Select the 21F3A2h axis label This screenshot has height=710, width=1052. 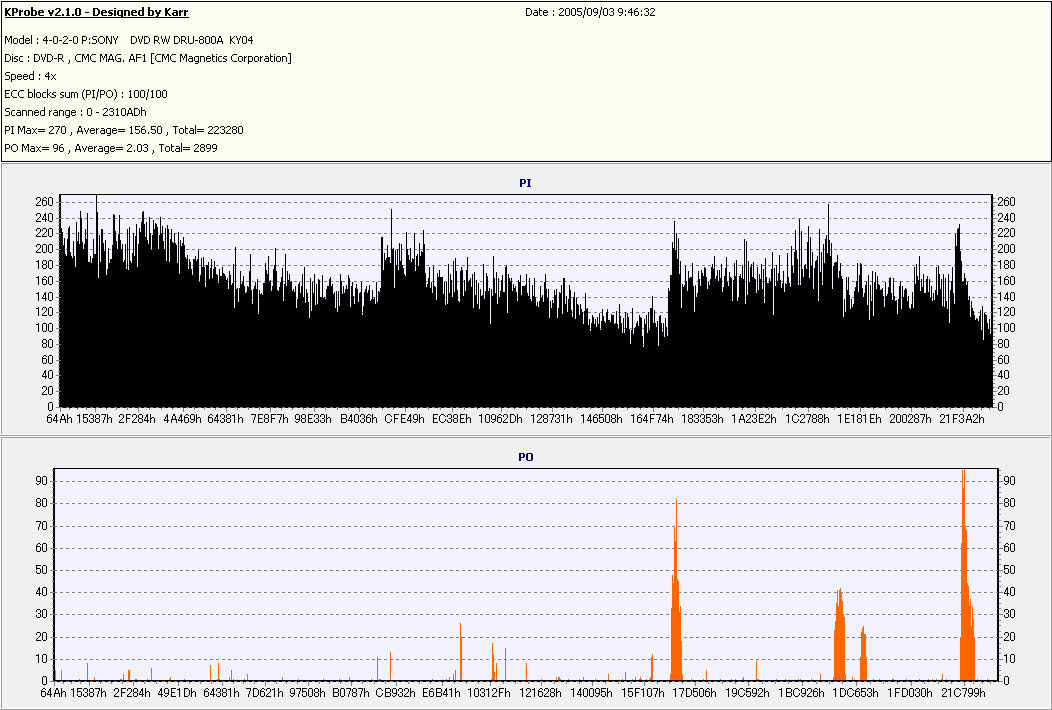962,419
